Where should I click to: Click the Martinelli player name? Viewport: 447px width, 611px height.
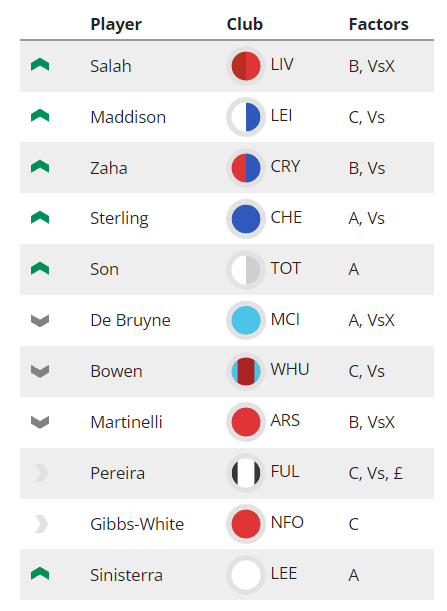126,422
